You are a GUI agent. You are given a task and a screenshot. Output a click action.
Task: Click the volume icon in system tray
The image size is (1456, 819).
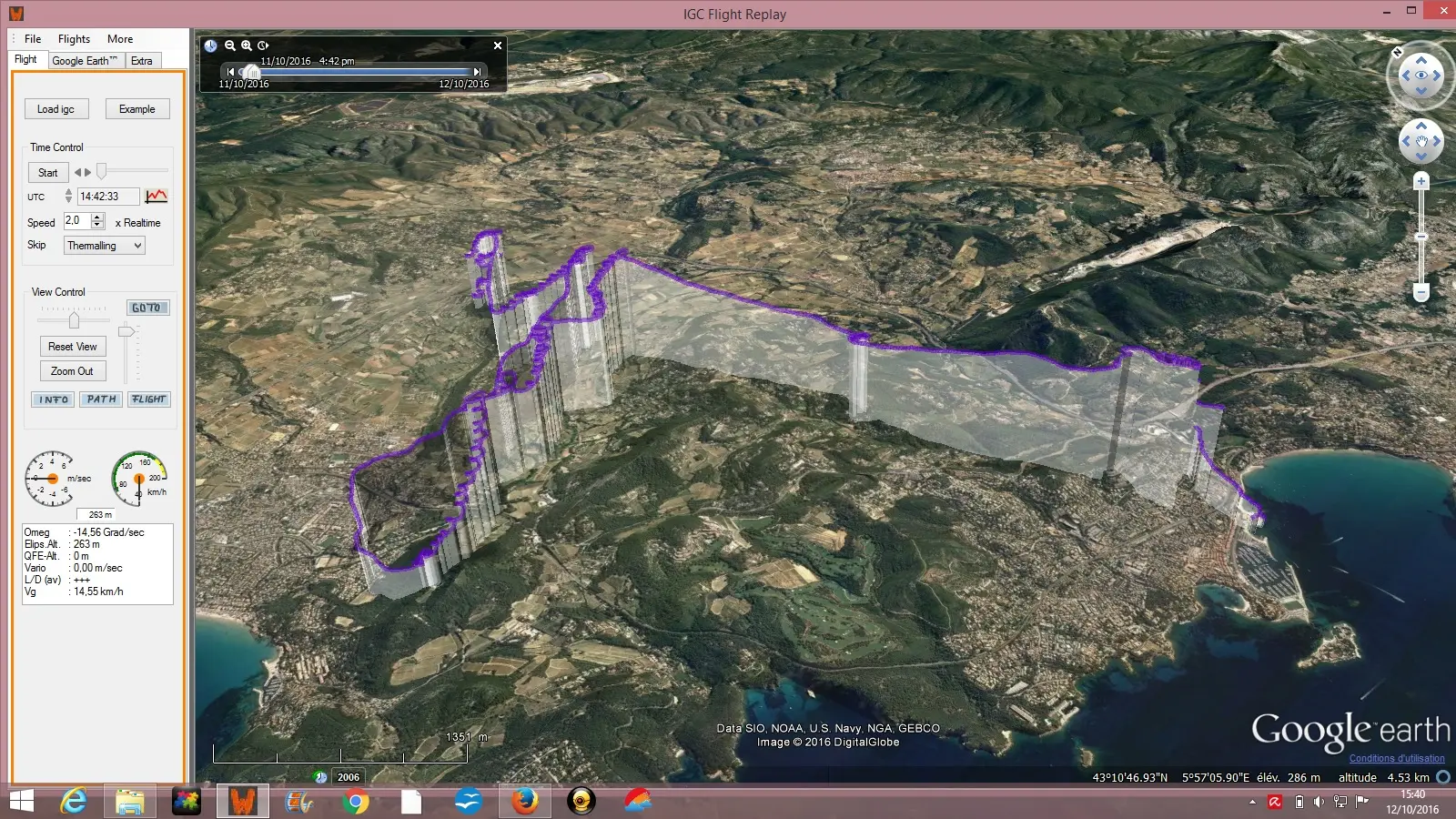(1319, 802)
